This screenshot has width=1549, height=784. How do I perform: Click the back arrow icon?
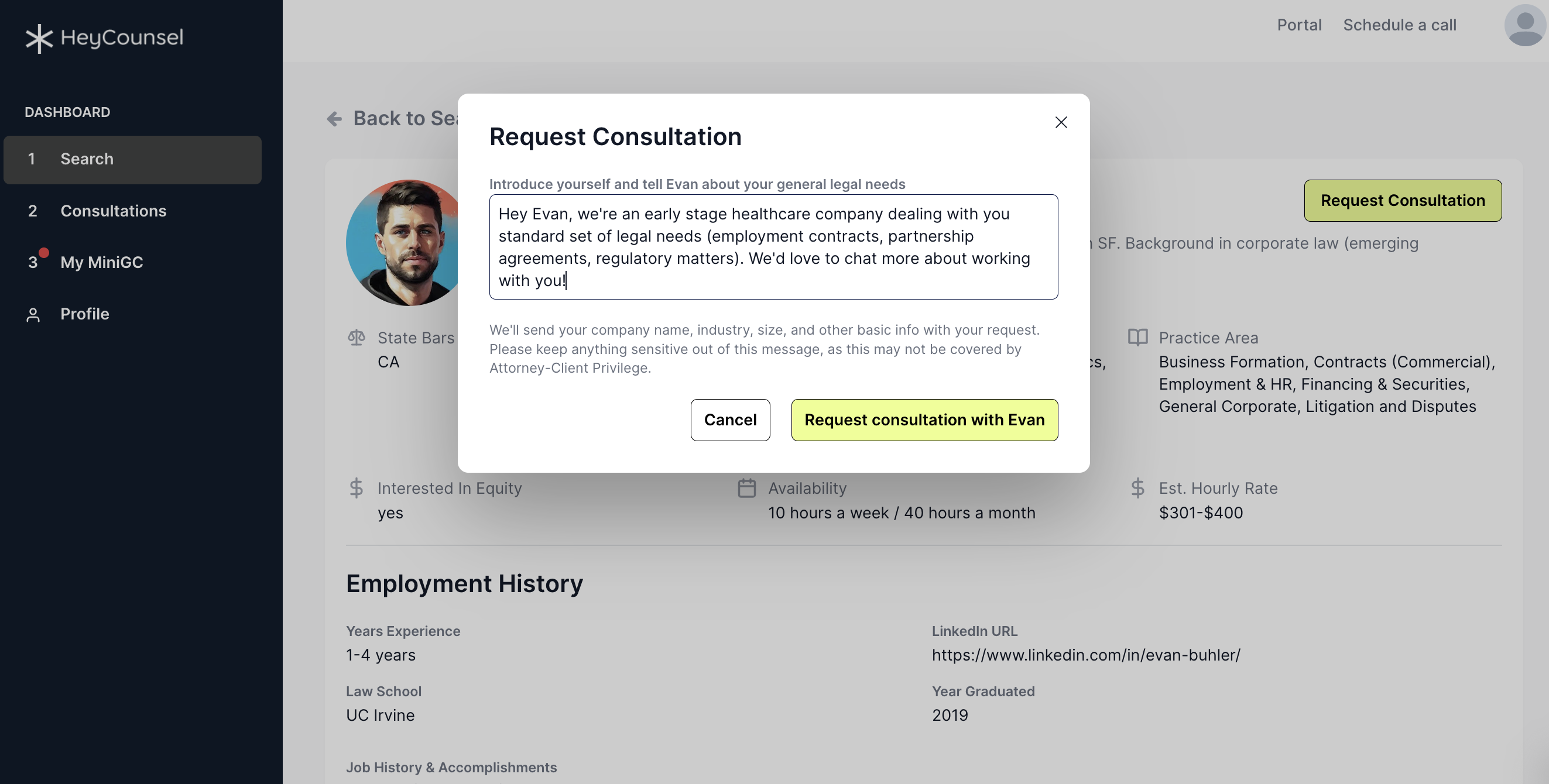334,119
